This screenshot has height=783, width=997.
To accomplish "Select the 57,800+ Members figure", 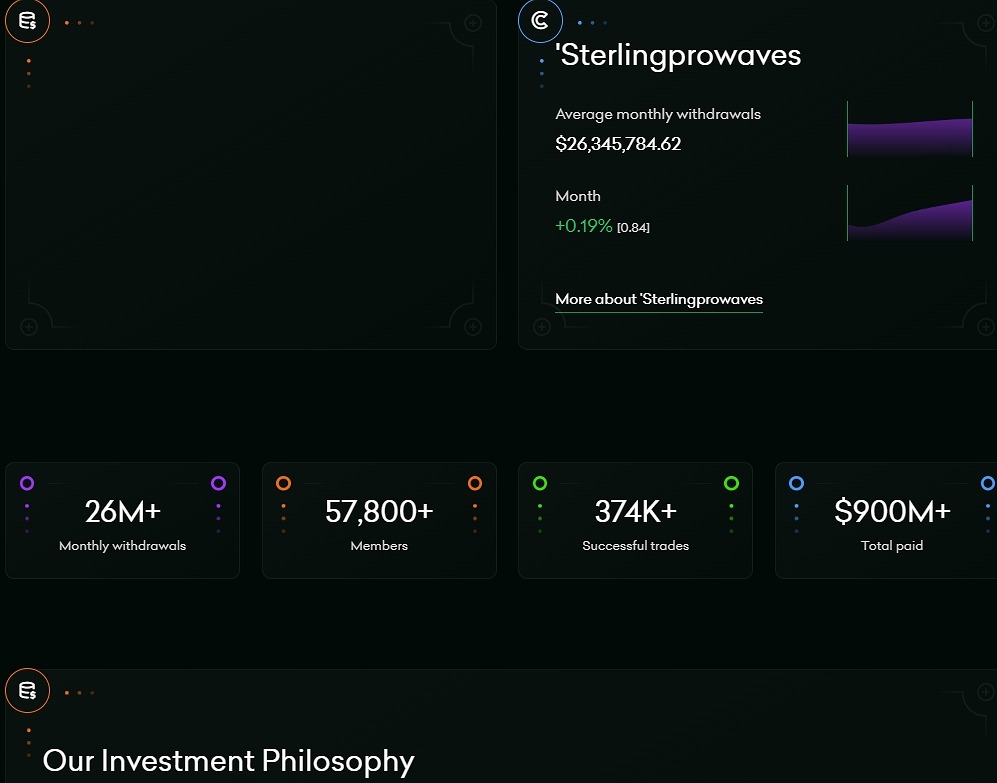I will tap(379, 512).
